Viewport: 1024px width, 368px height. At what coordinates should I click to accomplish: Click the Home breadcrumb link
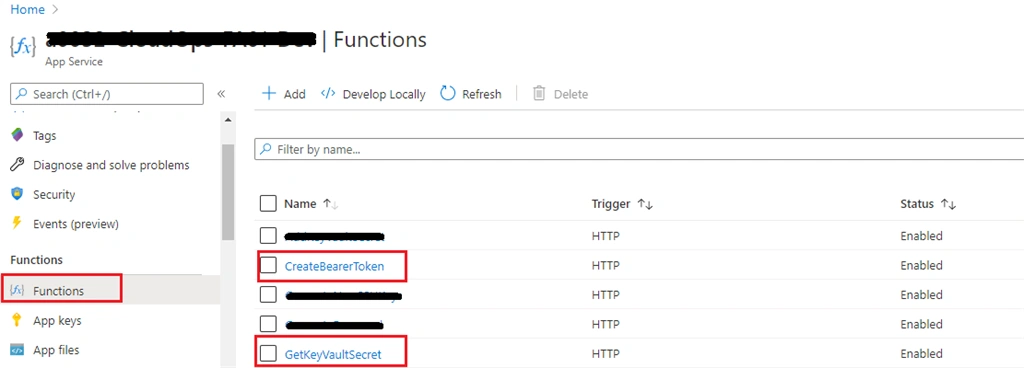click(x=27, y=9)
